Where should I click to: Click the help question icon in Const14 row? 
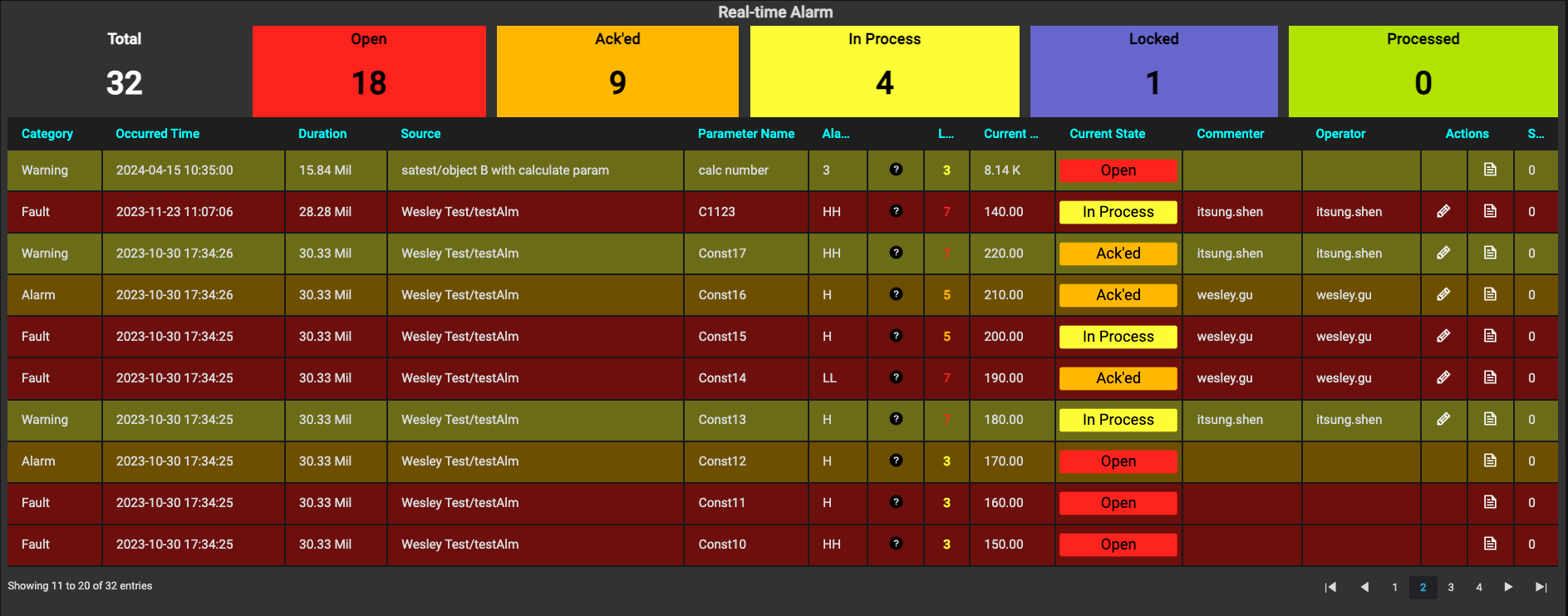click(896, 377)
